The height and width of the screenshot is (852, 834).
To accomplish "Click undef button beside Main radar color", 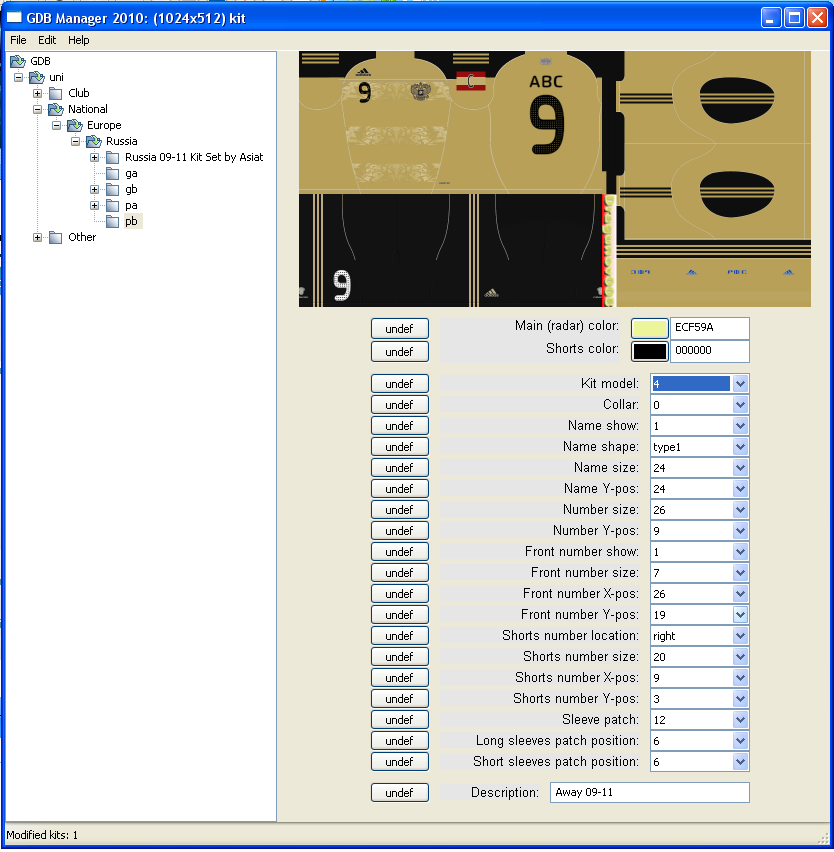I will (399, 329).
